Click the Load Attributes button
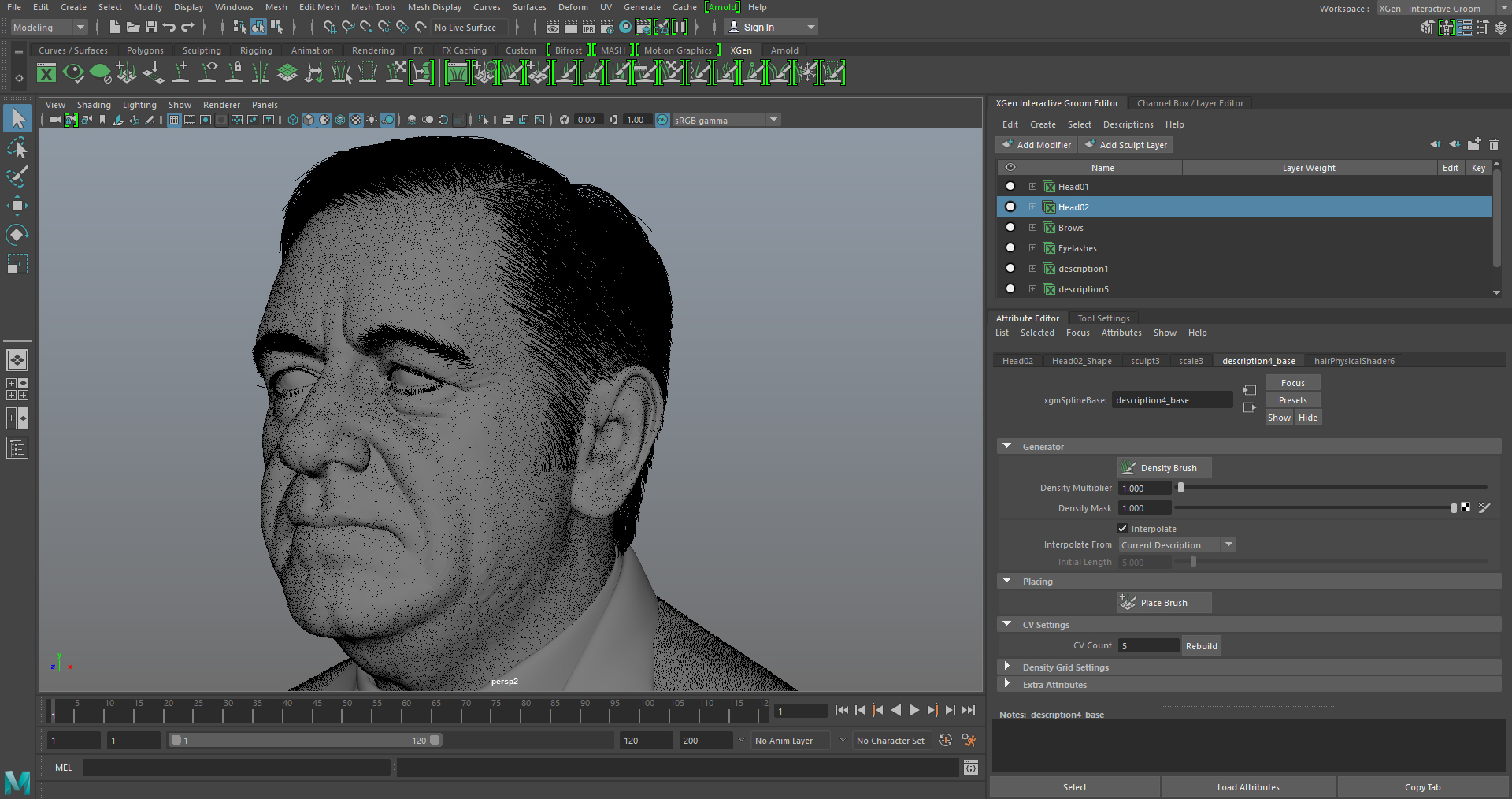 1247,786
